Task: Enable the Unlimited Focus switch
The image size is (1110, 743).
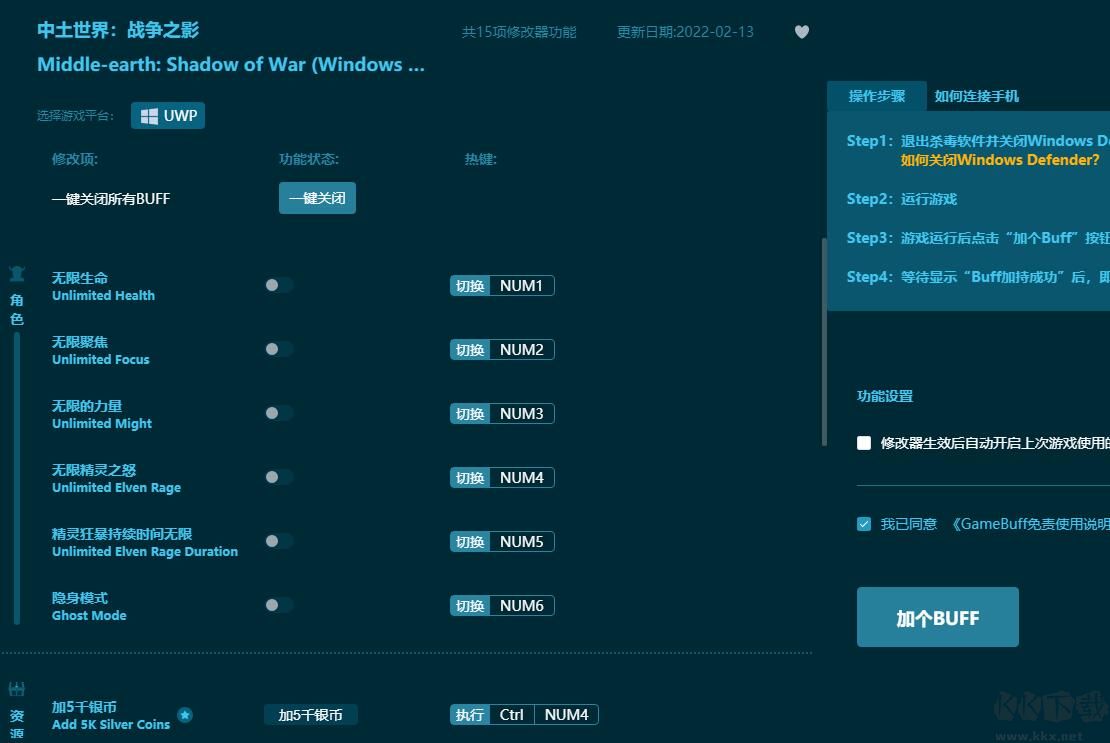Action: [x=279, y=349]
